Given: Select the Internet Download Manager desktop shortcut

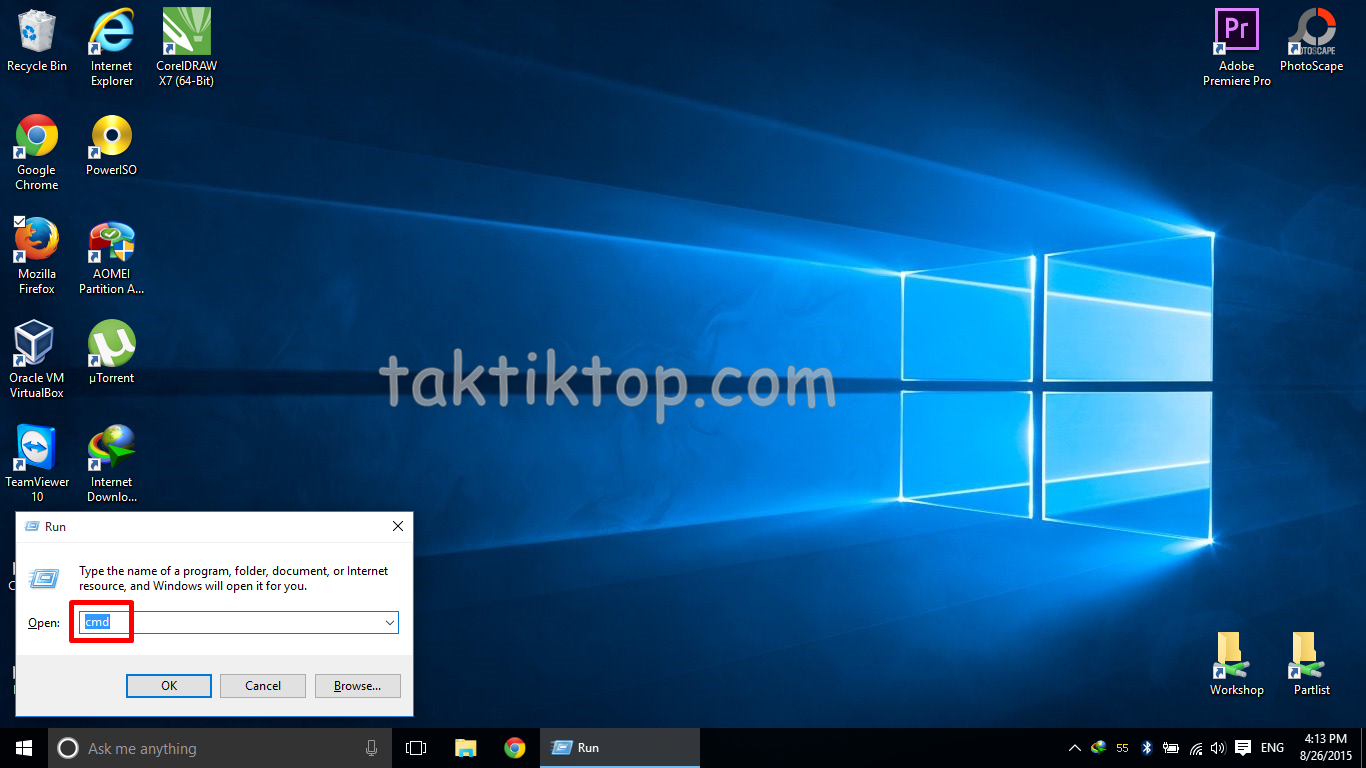Looking at the screenshot, I should (x=112, y=464).
